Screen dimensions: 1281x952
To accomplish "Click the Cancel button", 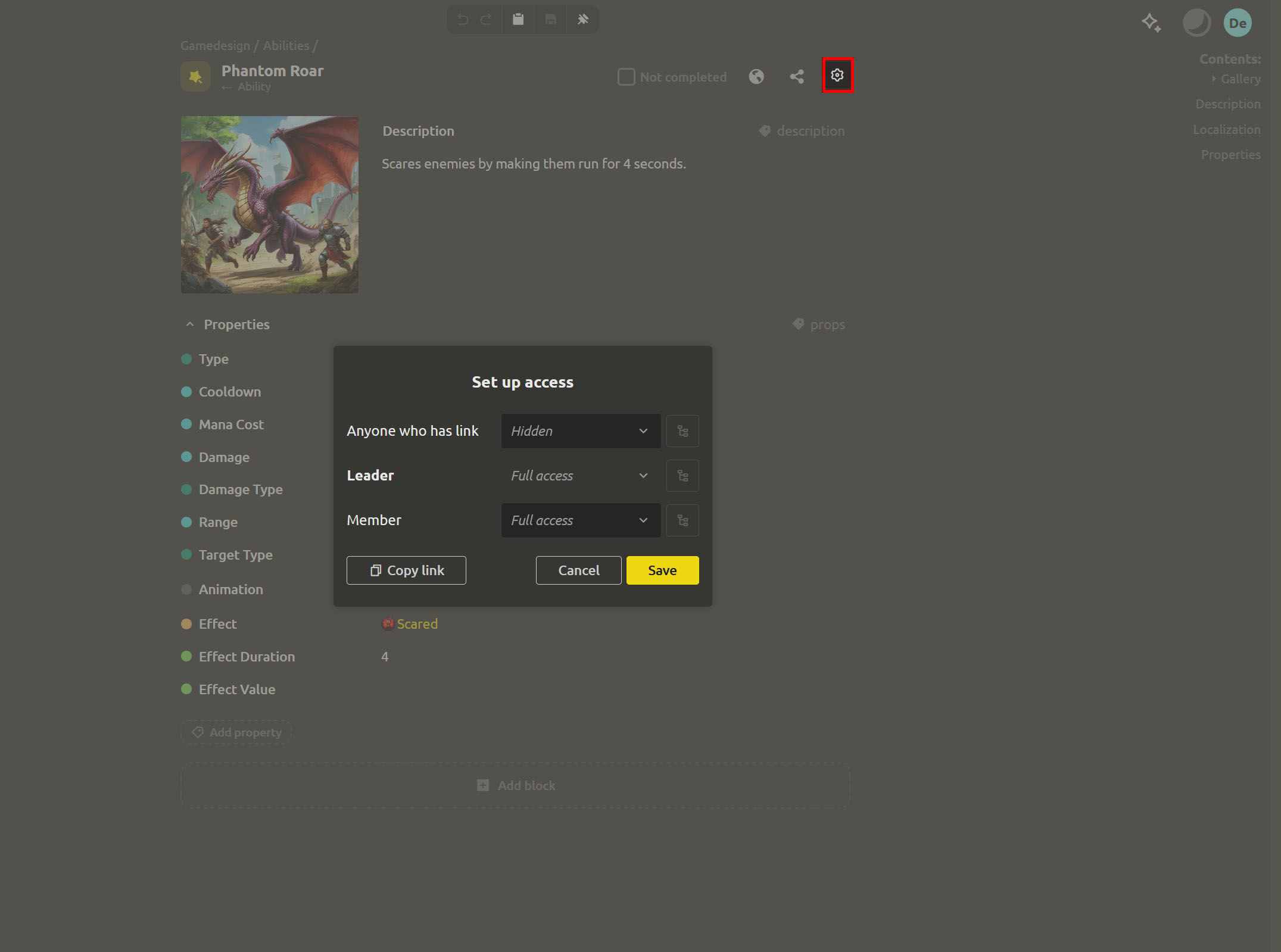I will pyautogui.click(x=578, y=570).
